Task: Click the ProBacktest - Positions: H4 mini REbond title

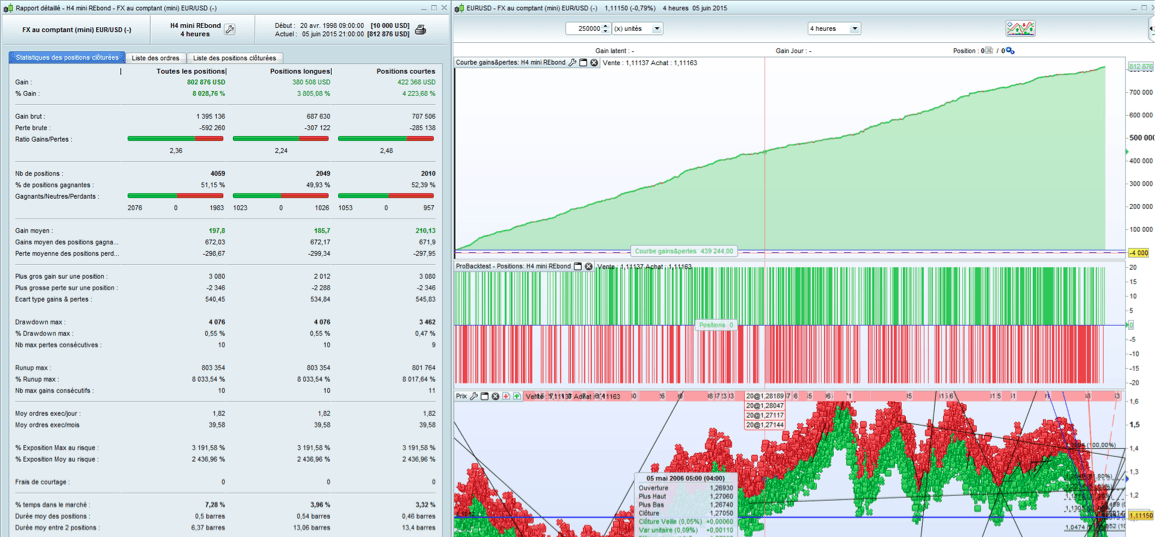Action: pyautogui.click(x=514, y=266)
